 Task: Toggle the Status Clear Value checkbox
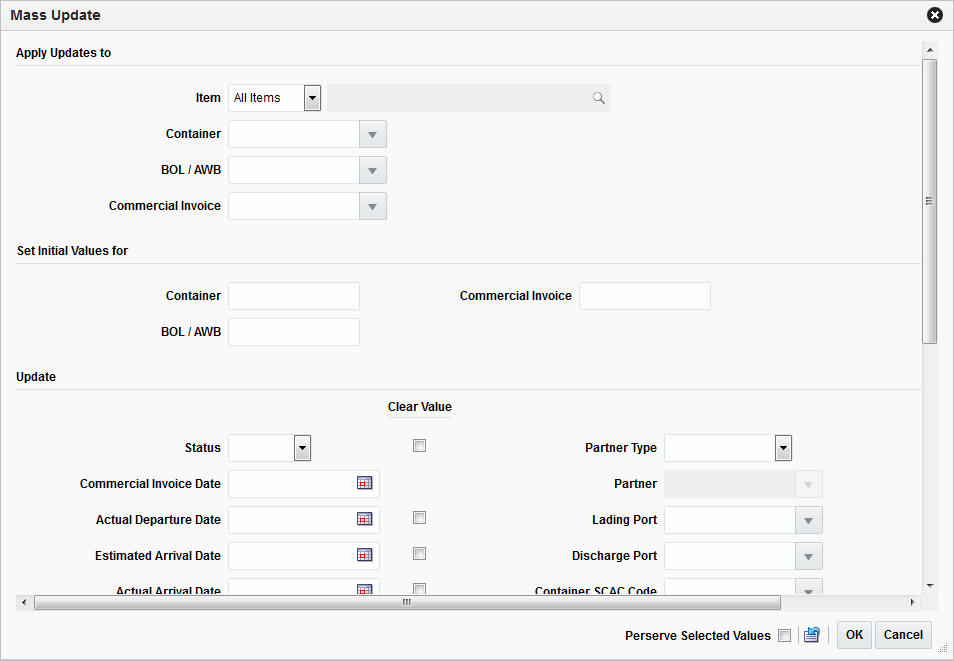pos(419,446)
